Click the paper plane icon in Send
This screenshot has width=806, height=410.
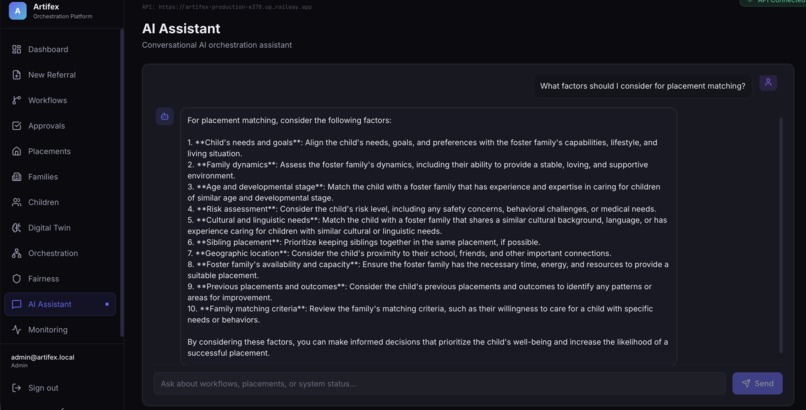click(x=746, y=383)
